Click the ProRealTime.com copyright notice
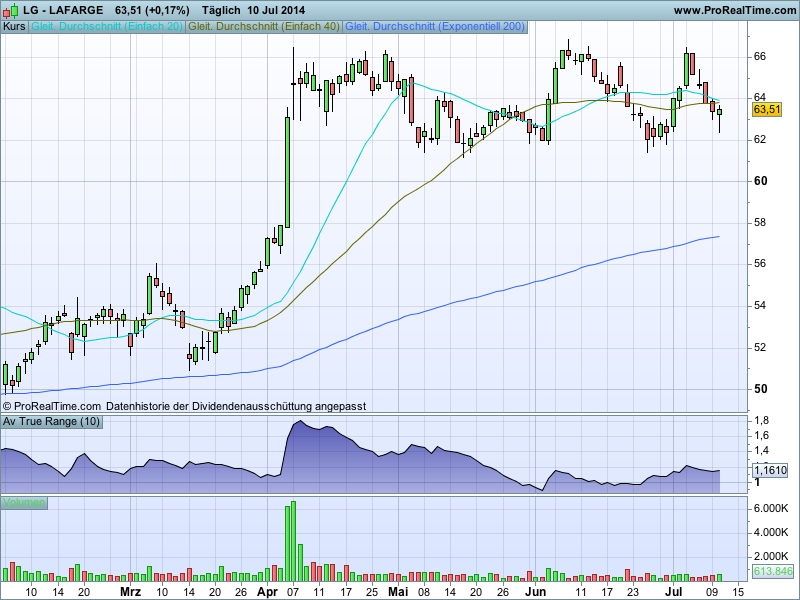 53,407
